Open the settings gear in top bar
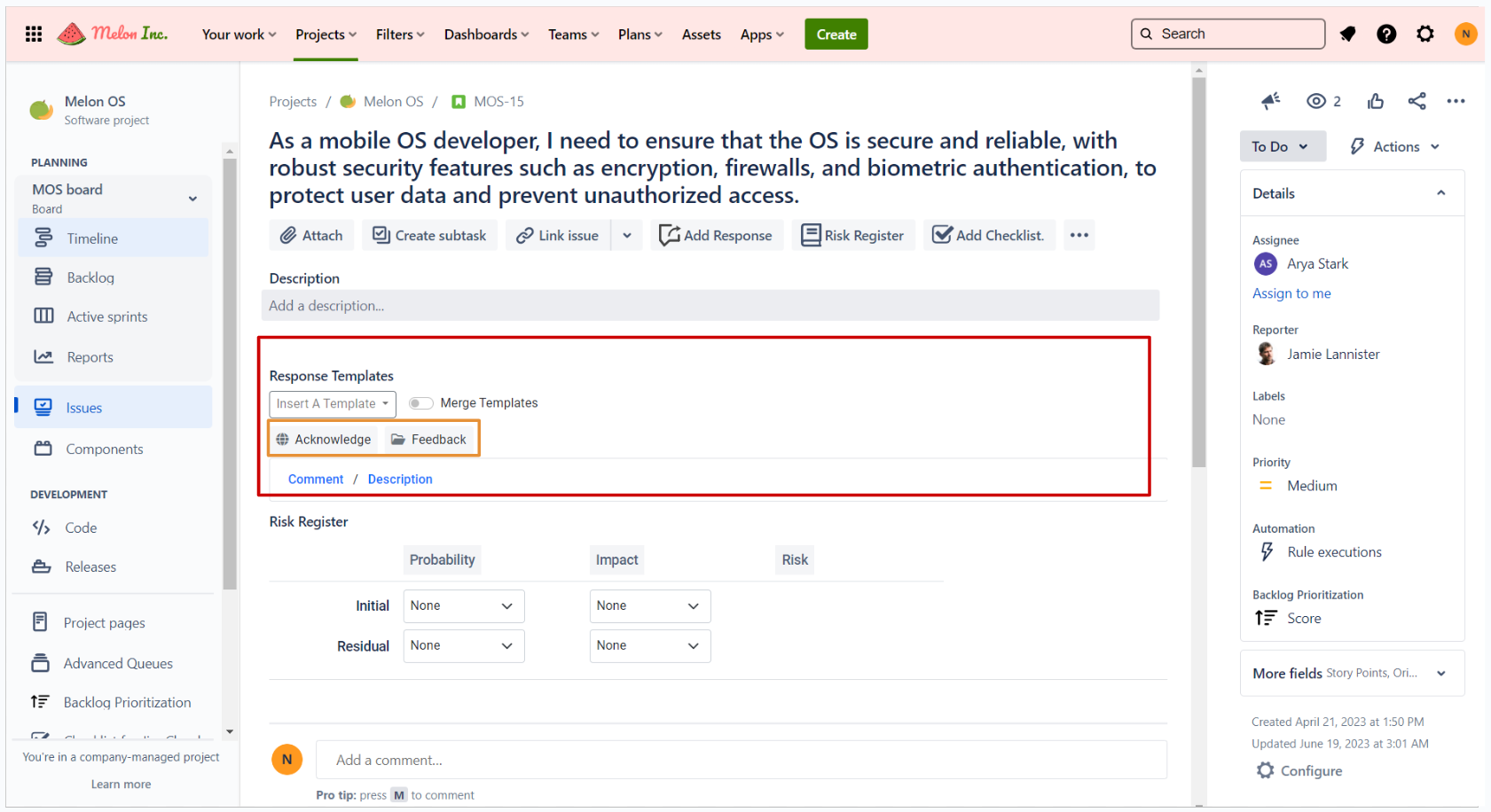 point(1424,35)
